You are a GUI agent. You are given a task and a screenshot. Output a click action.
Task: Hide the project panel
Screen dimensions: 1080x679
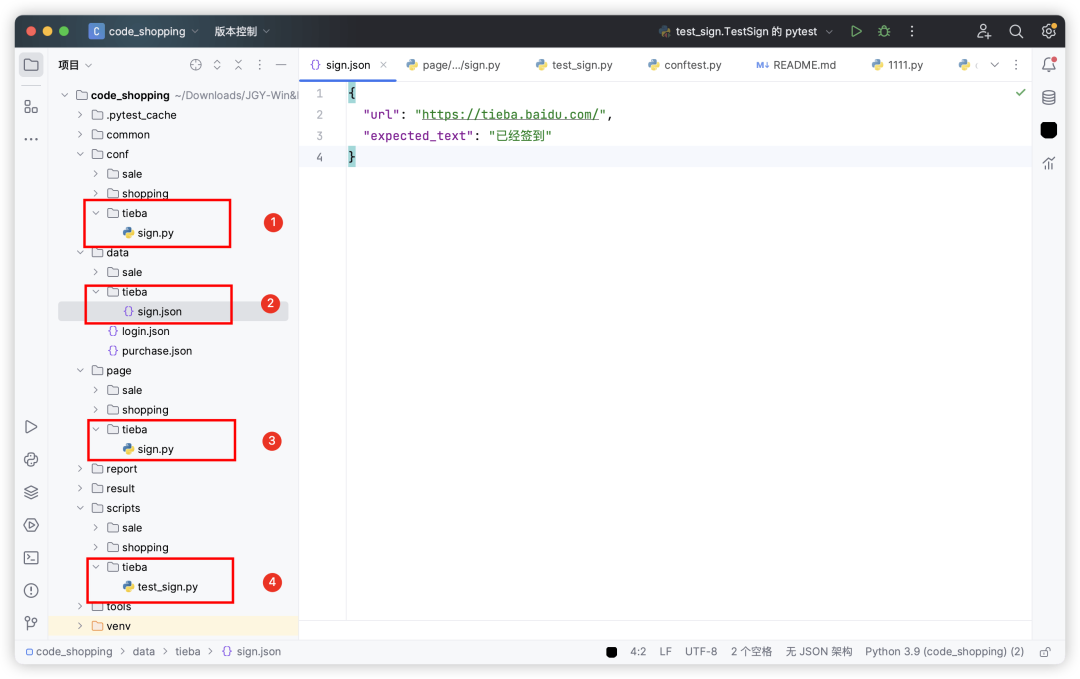(281, 65)
